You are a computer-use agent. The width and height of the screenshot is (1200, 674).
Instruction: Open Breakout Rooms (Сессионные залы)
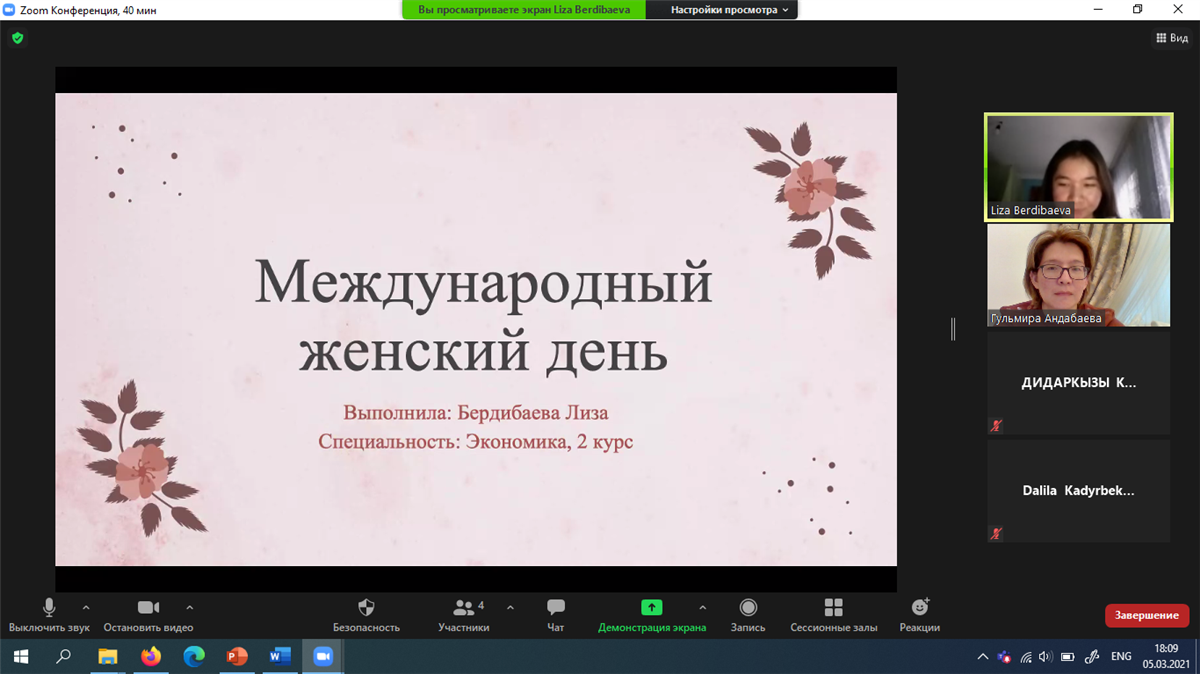[x=833, y=608]
